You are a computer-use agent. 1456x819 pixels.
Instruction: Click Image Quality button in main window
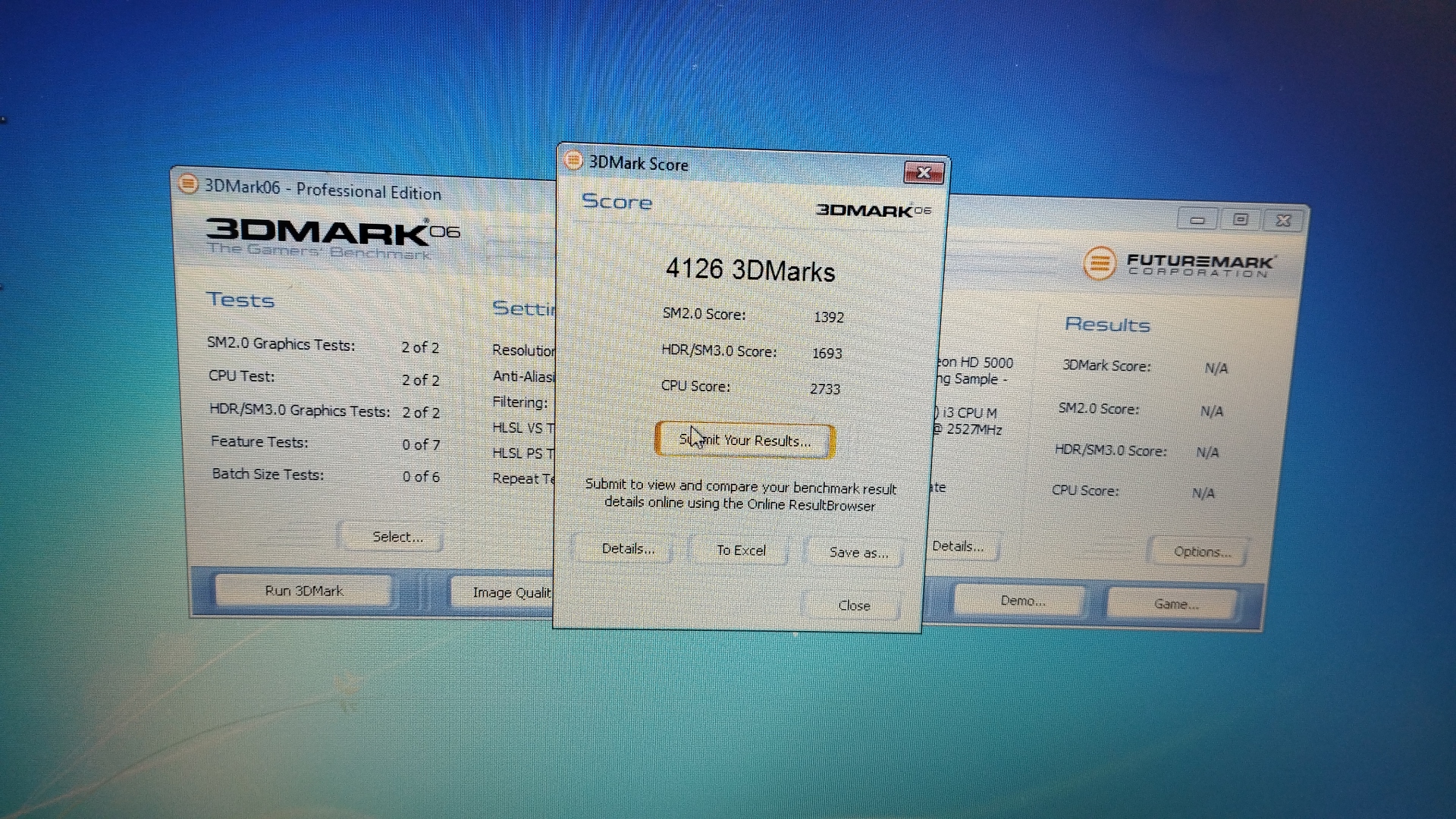click(x=502, y=591)
